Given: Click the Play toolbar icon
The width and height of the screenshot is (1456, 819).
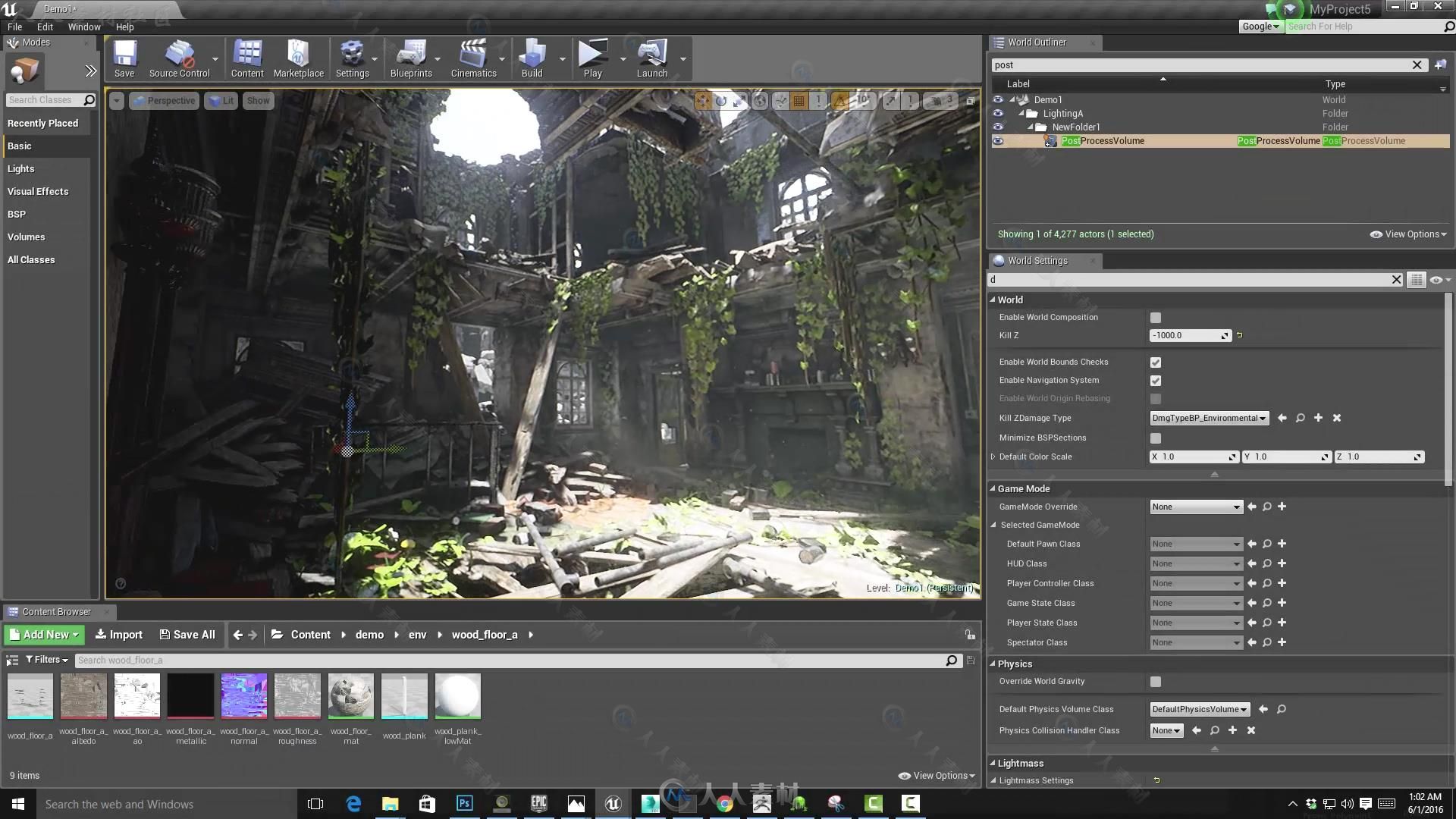Looking at the screenshot, I should point(592,58).
